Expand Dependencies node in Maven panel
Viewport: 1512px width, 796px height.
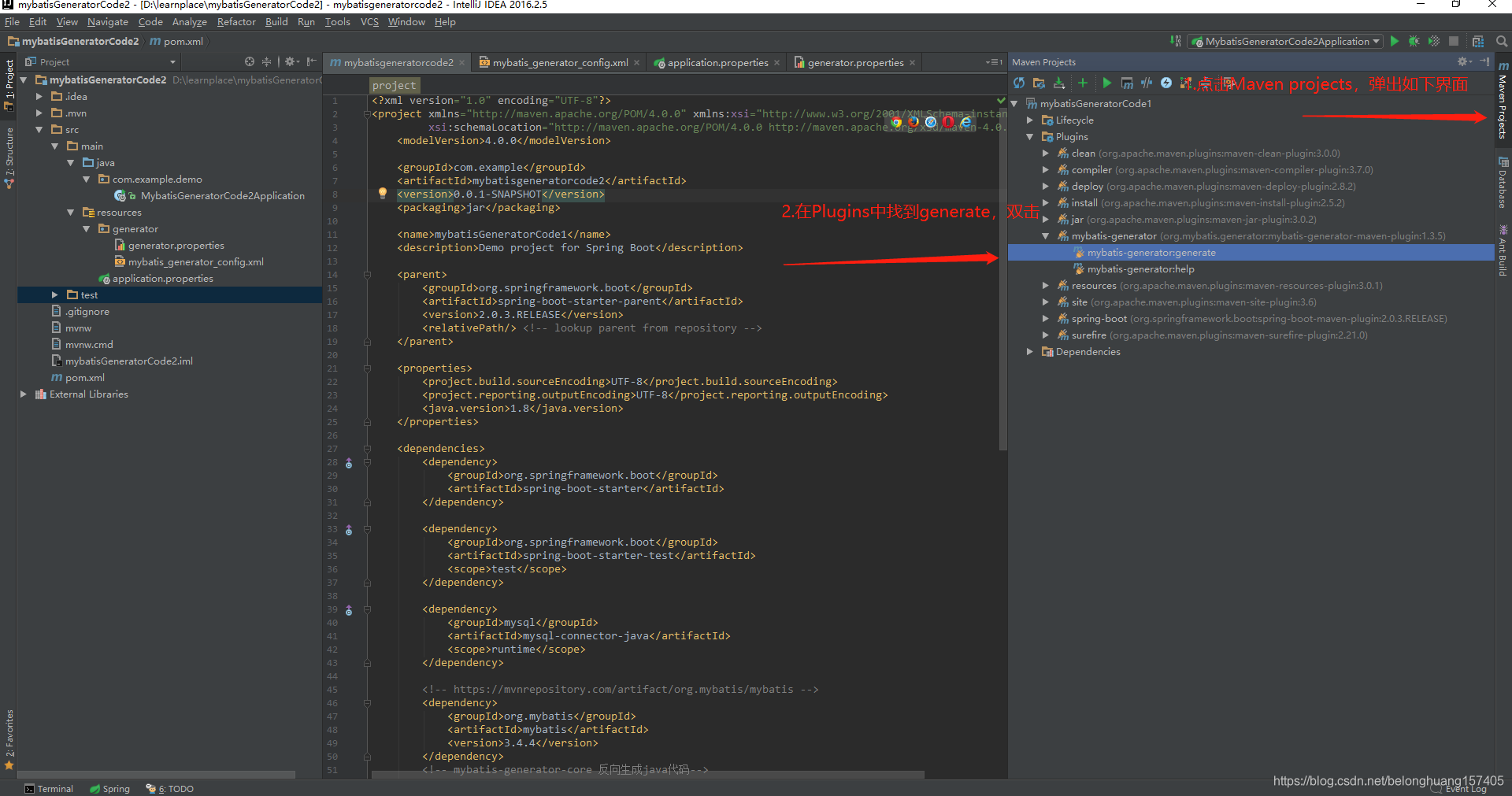(1030, 351)
